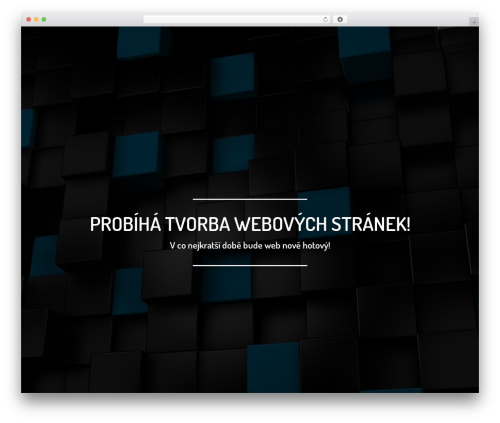This screenshot has width=500, height=423.
Task: Click heading "PROBÍHÁ TVORBA WEBOVÝCH STRÁNEK!"
Action: [250, 224]
